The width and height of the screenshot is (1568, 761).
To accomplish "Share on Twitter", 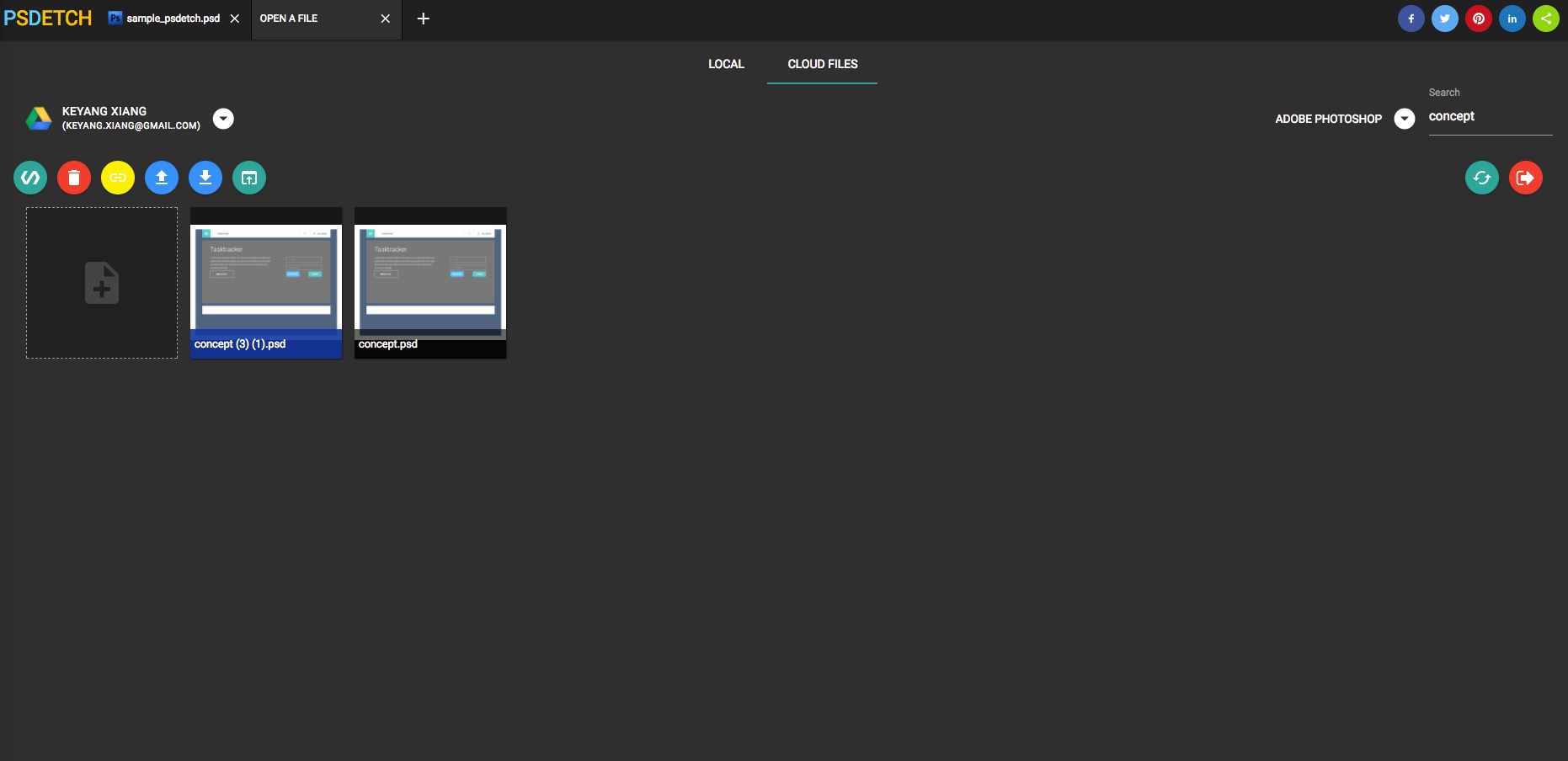I will coord(1444,19).
